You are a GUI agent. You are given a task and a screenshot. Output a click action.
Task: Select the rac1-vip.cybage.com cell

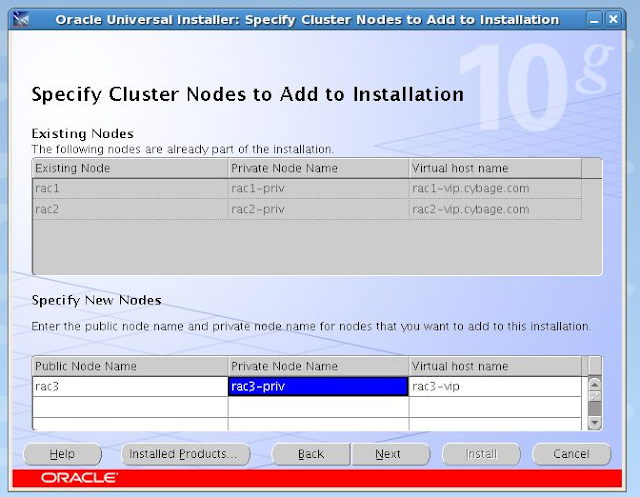(x=495, y=189)
